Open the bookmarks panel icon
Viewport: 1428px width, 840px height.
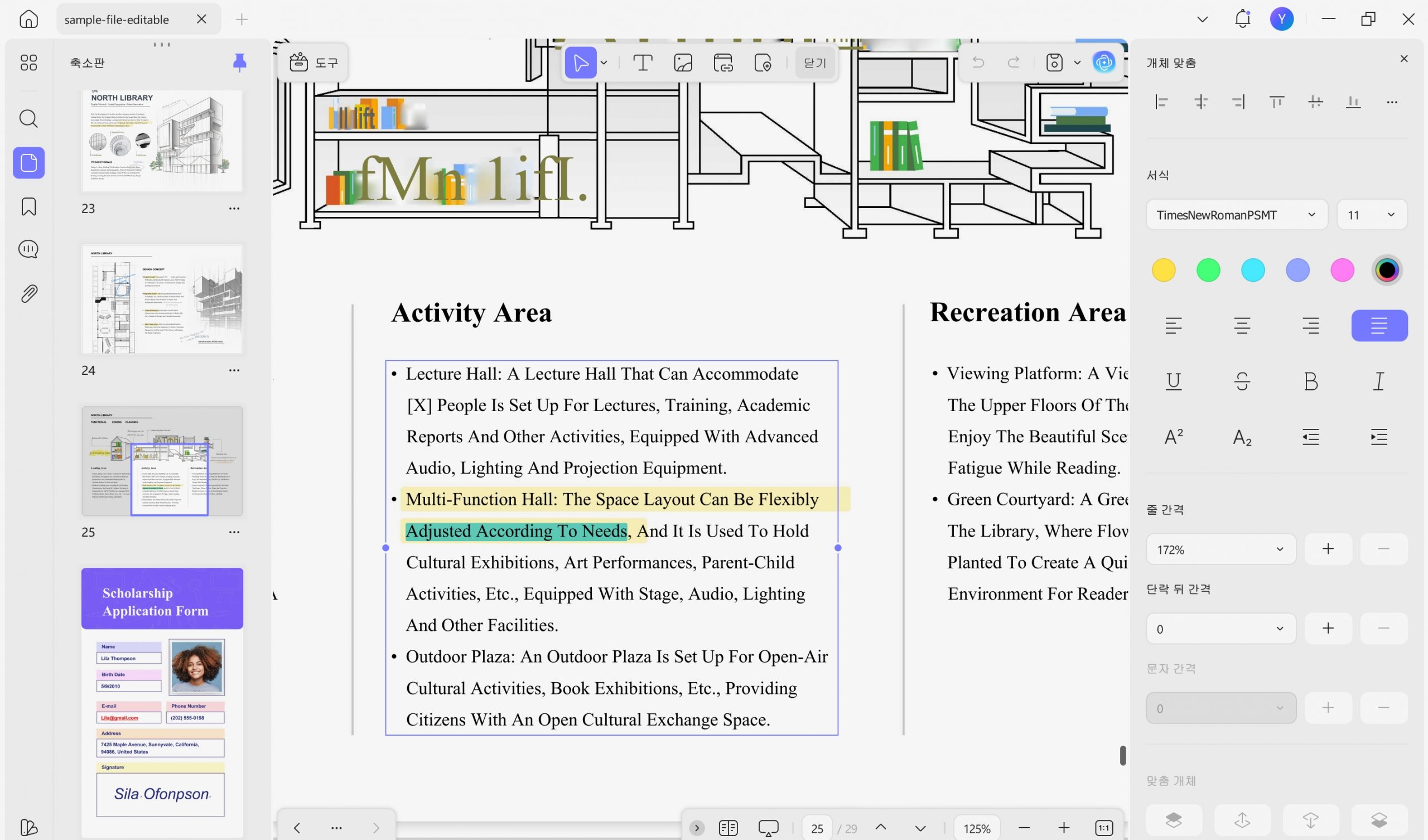tap(28, 206)
